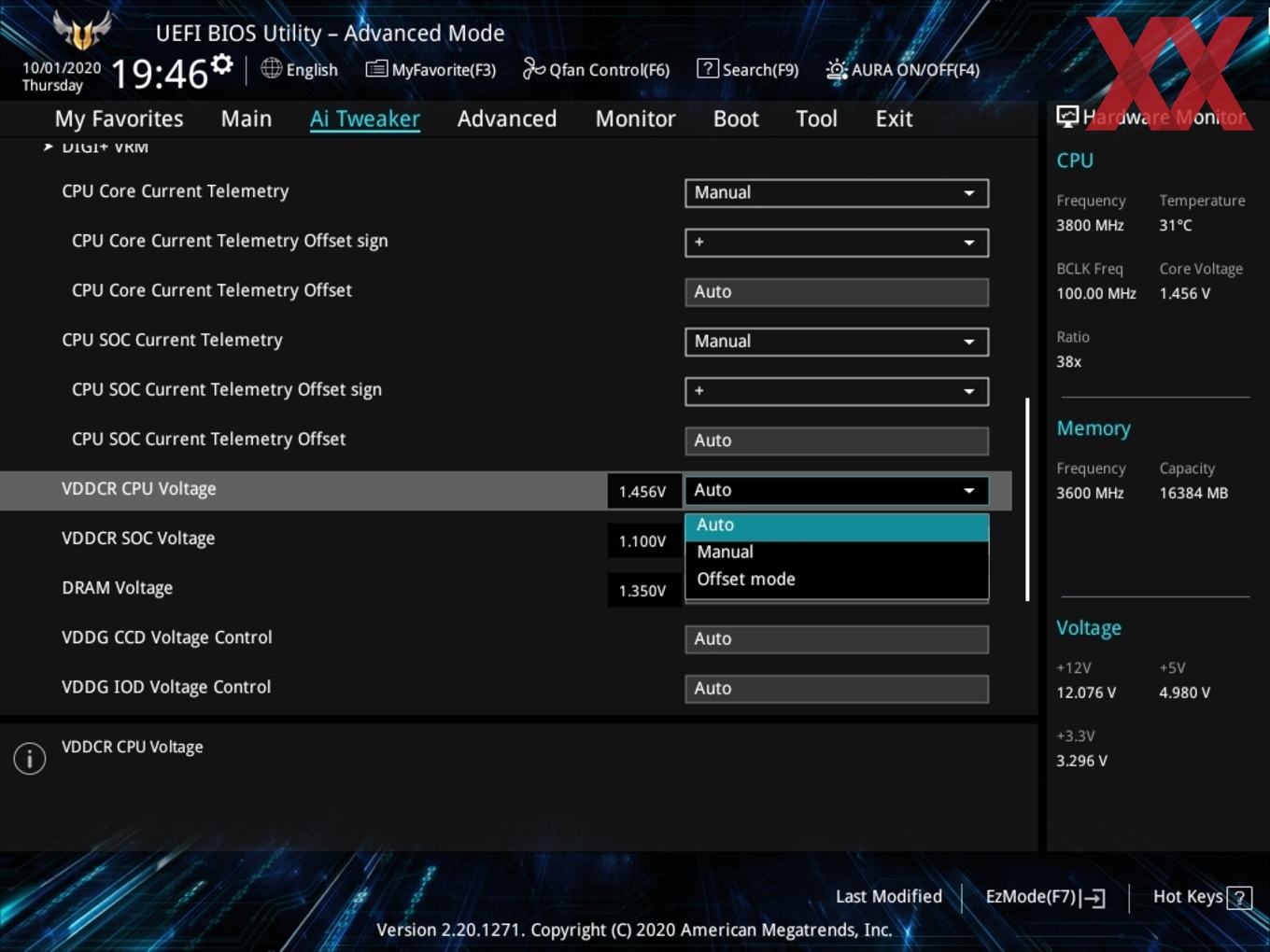This screenshot has width=1270, height=952.
Task: Click the English language button
Action: click(300, 69)
